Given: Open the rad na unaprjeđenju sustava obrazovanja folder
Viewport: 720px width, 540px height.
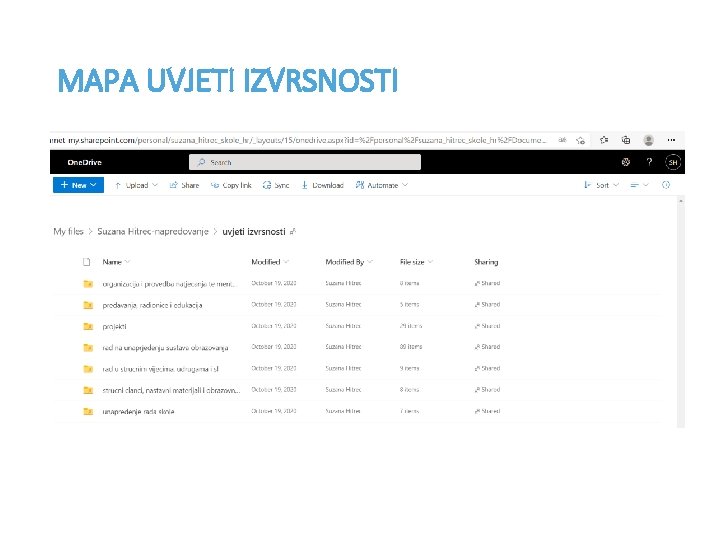Looking at the screenshot, I should [165, 348].
